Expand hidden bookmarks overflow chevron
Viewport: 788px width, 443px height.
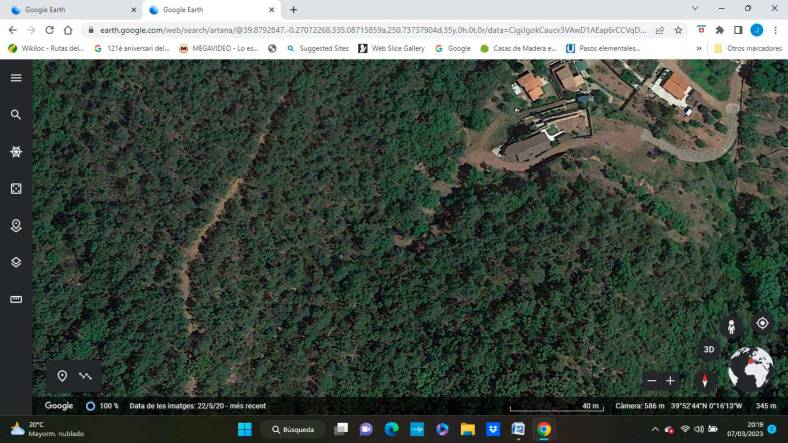(x=698, y=48)
